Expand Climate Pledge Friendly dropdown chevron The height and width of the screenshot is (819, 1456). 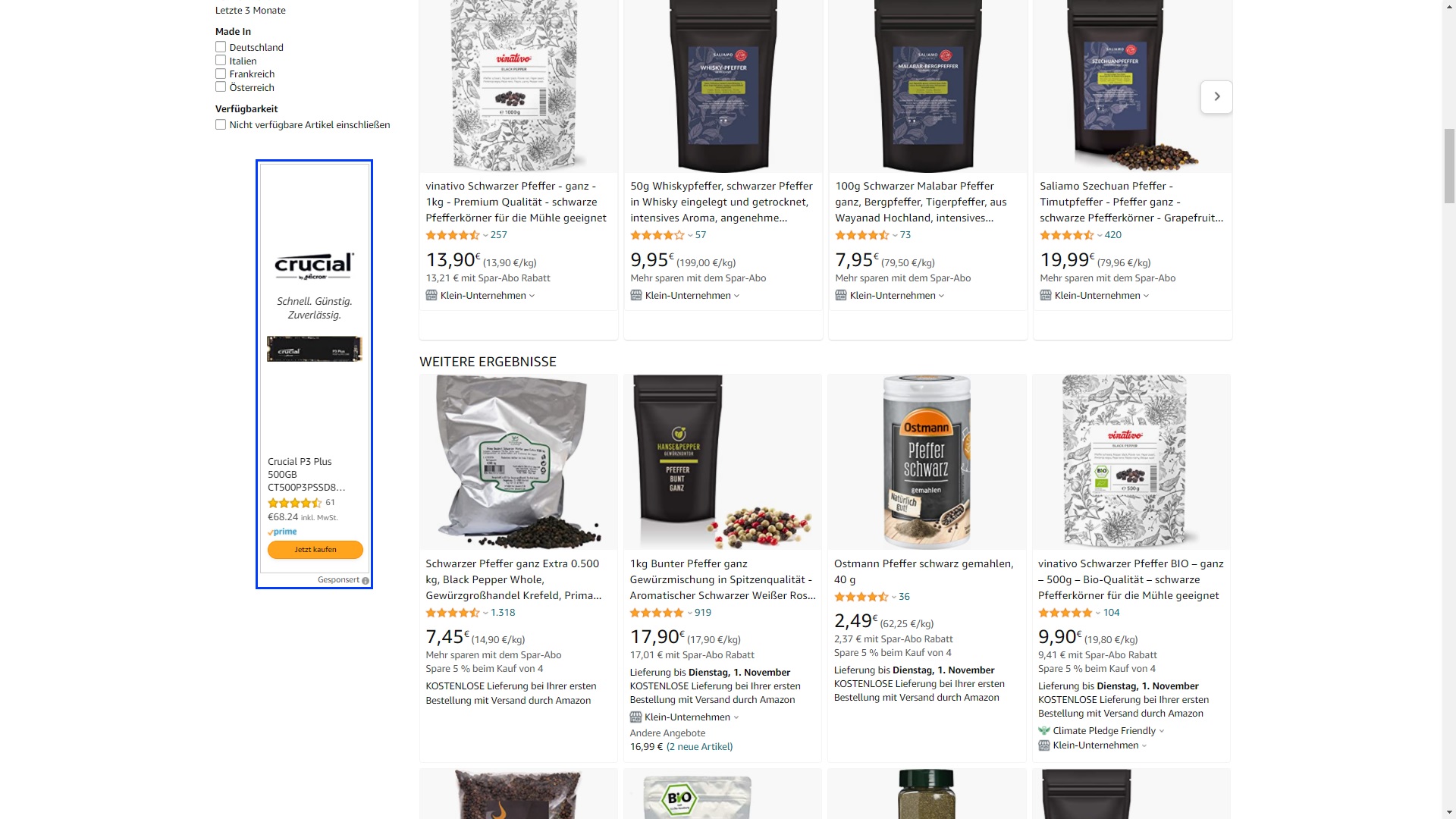click(1162, 731)
